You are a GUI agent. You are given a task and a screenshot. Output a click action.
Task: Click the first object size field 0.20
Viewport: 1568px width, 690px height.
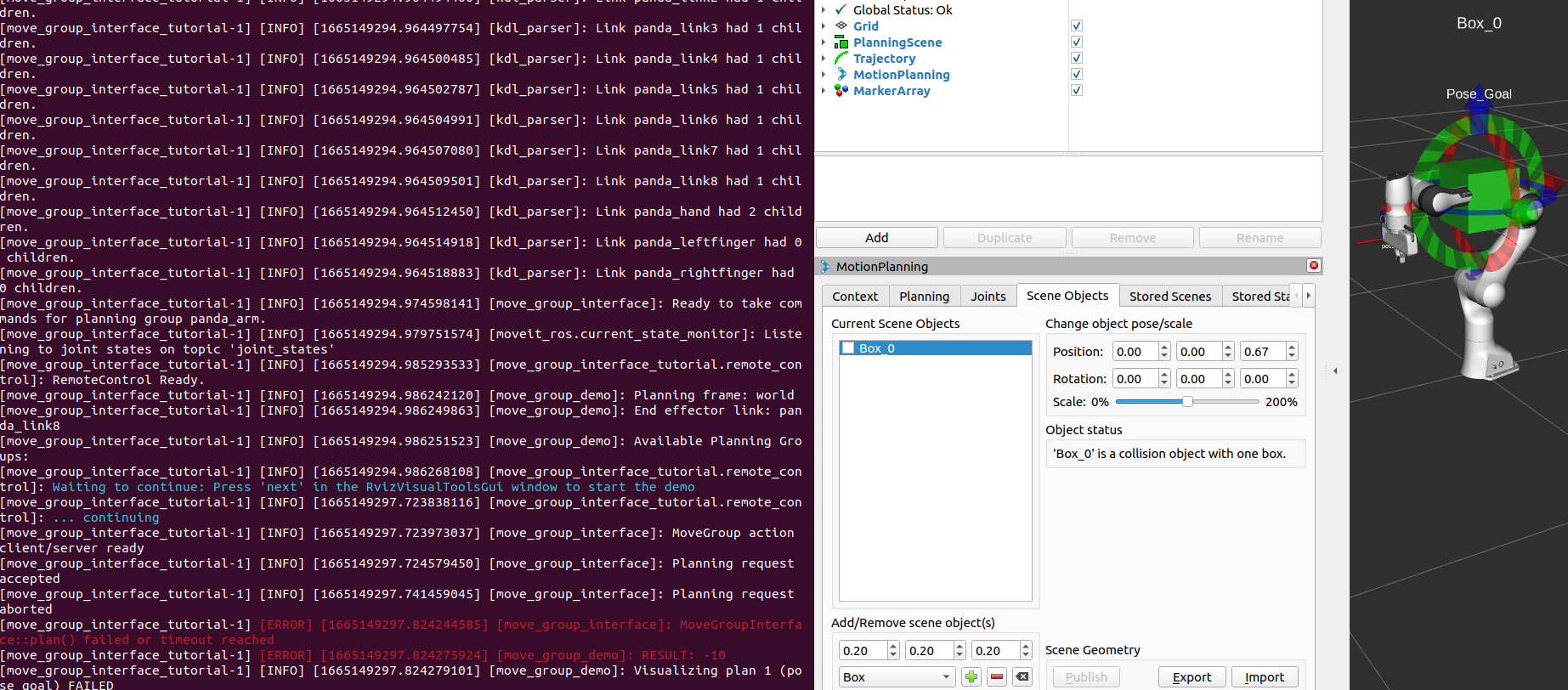[863, 651]
